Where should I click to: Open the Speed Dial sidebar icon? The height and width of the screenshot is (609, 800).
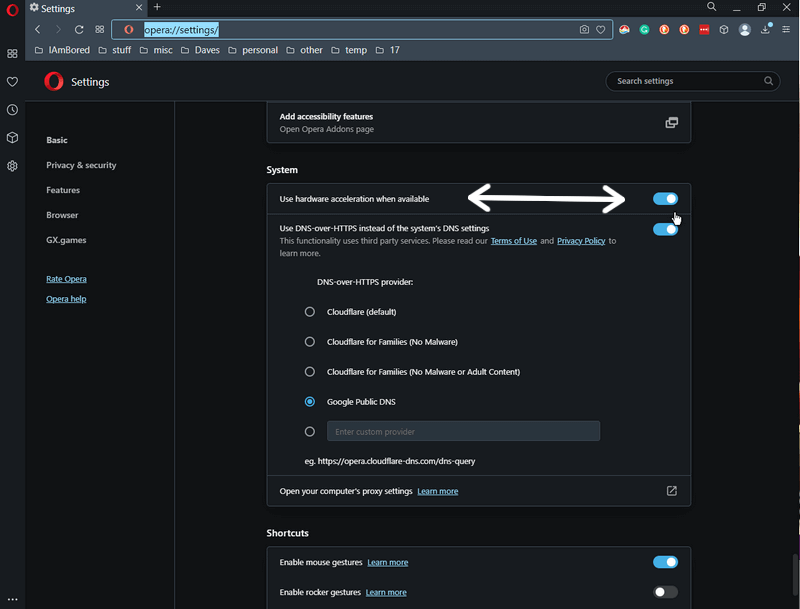pyautogui.click(x=12, y=54)
